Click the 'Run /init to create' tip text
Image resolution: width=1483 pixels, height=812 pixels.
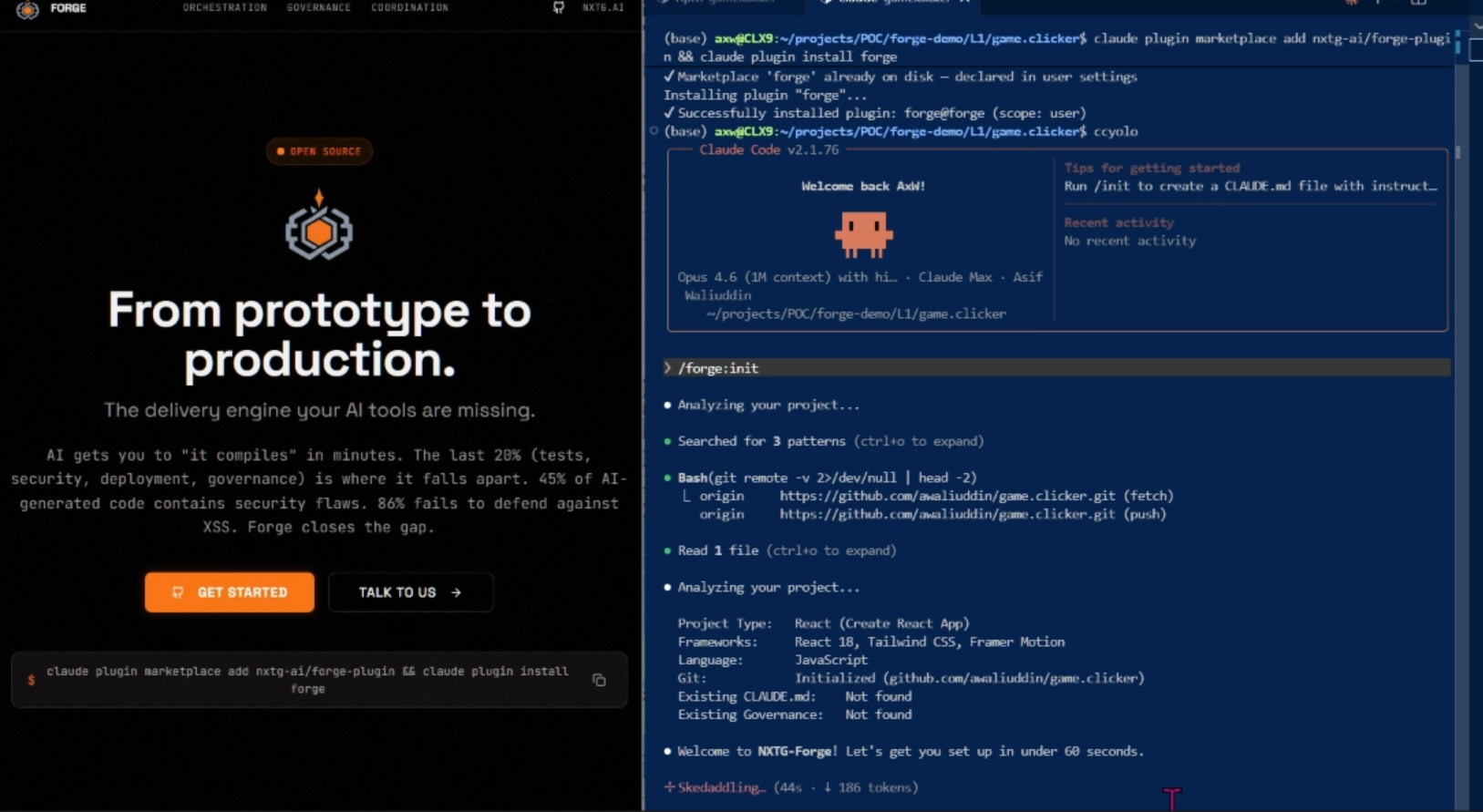tap(1250, 186)
